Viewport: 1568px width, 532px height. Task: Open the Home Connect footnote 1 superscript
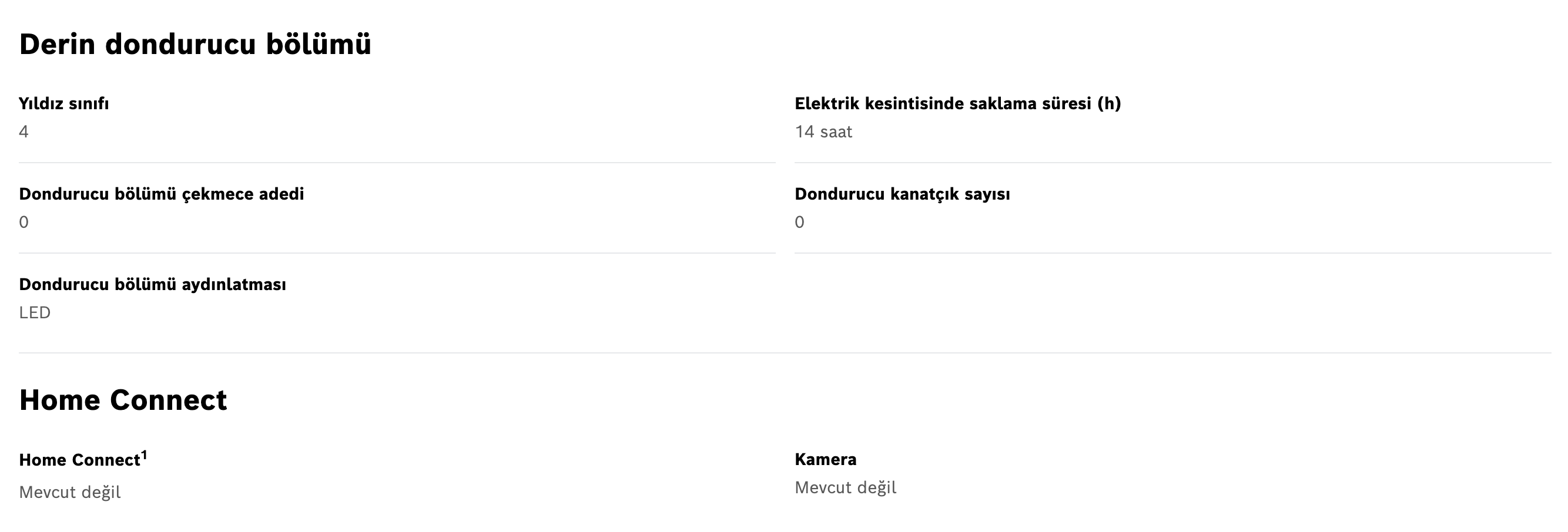click(144, 456)
